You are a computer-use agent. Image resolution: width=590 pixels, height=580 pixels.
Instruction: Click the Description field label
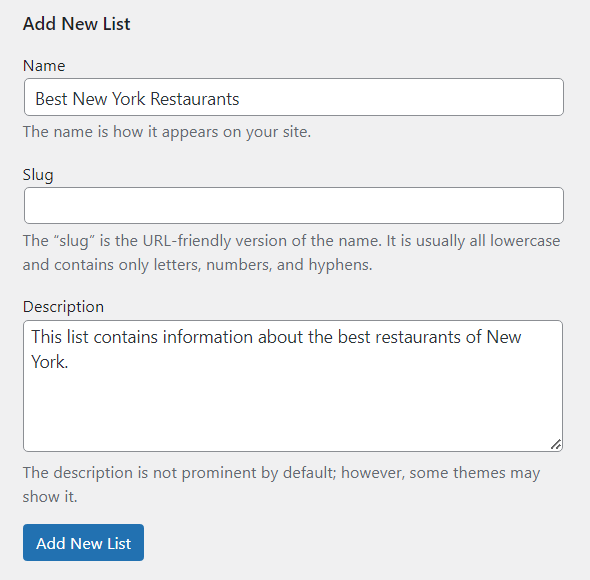click(63, 307)
